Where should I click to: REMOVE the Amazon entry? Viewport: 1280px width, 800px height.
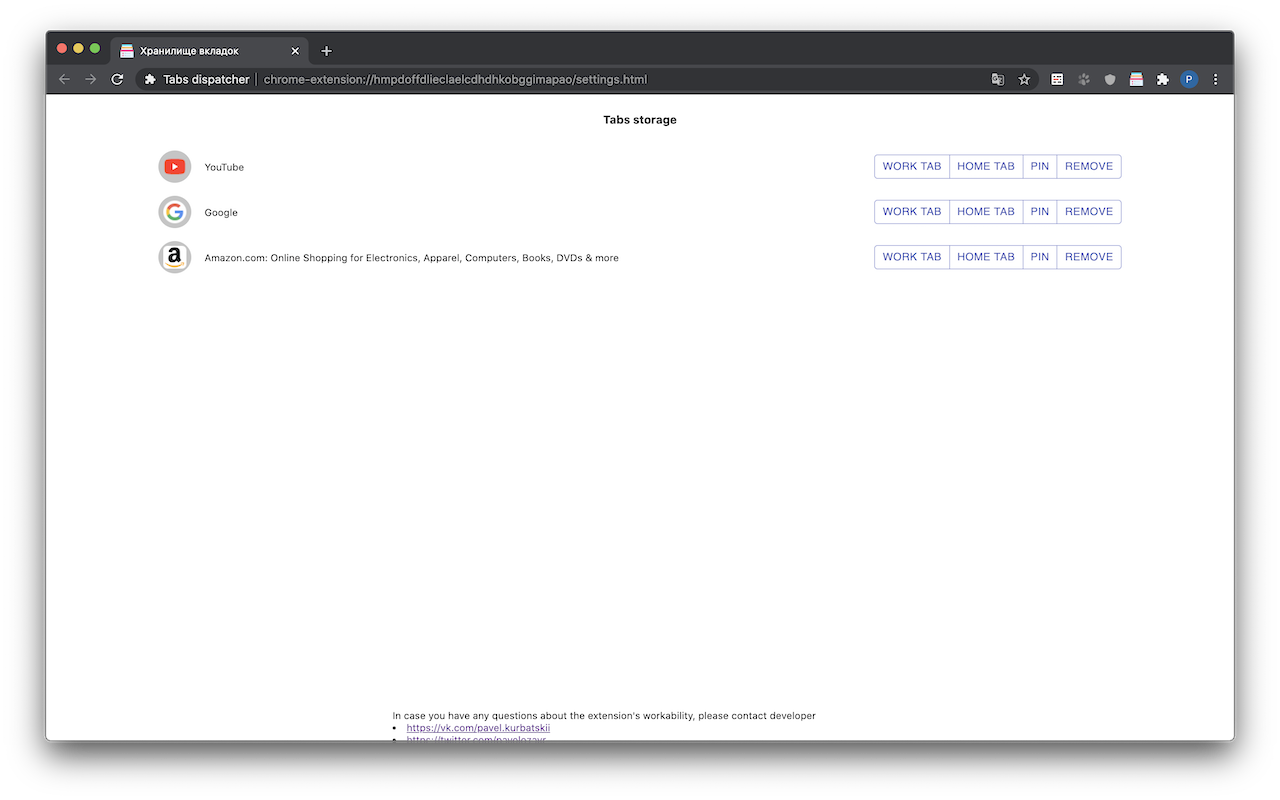click(1089, 257)
